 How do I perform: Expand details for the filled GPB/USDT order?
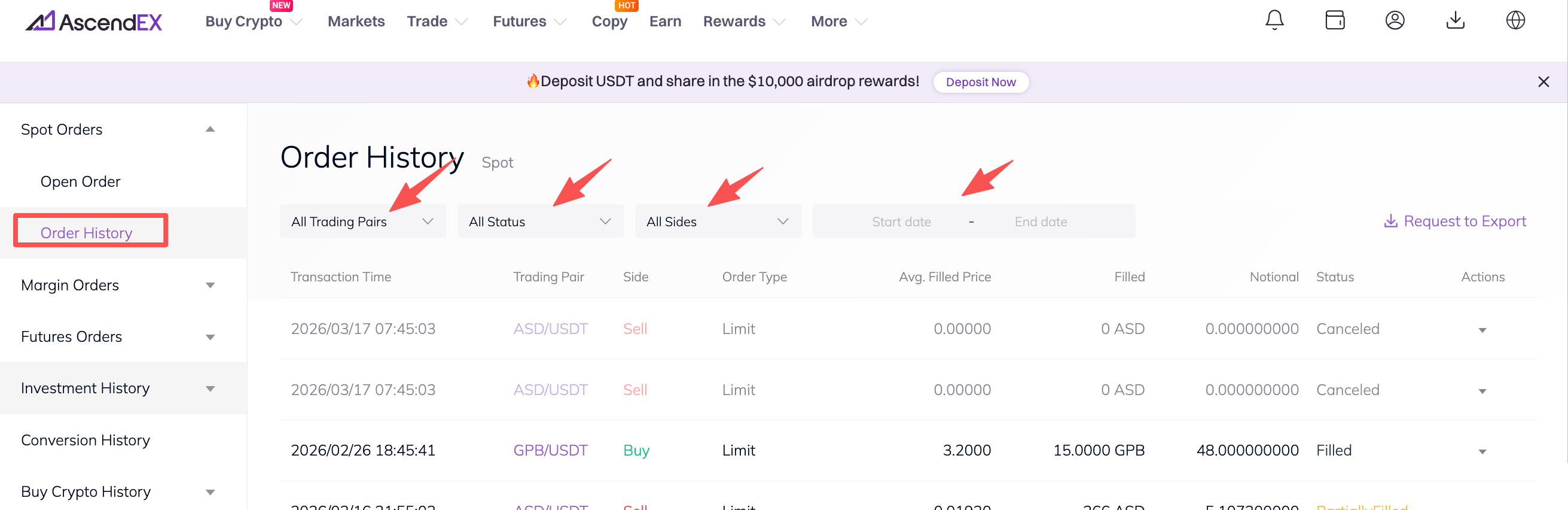[1482, 451]
